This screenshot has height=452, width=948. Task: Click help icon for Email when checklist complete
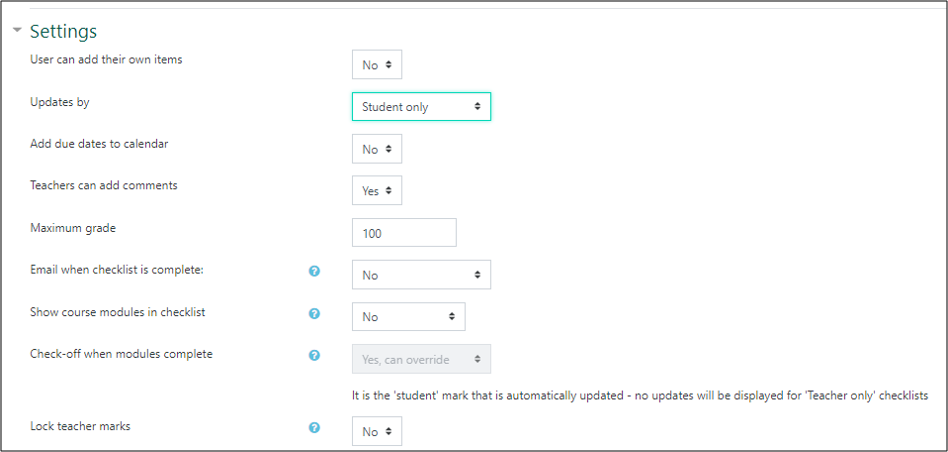click(x=314, y=271)
